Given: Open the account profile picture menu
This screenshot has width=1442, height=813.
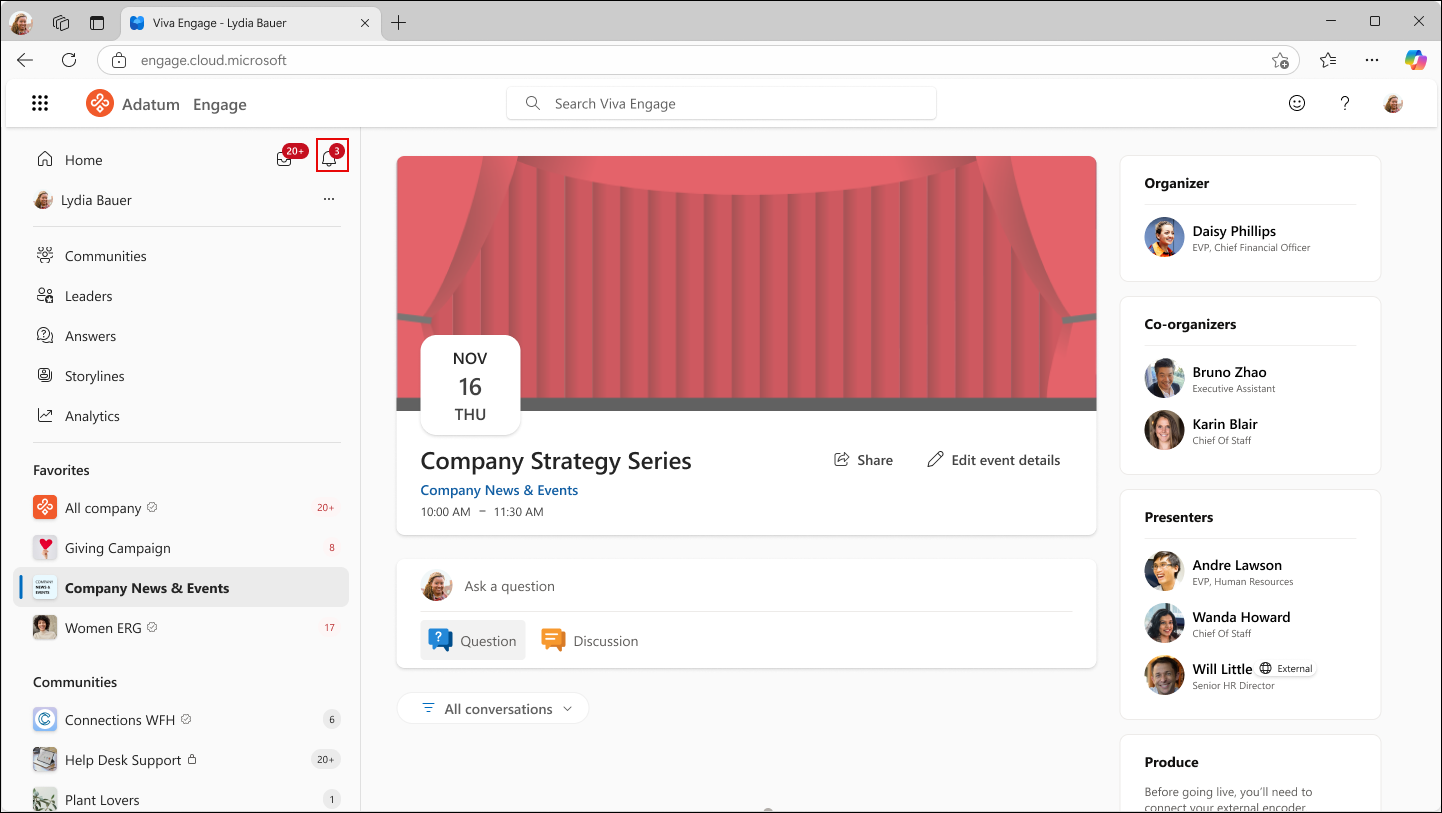Looking at the screenshot, I should tap(1393, 103).
